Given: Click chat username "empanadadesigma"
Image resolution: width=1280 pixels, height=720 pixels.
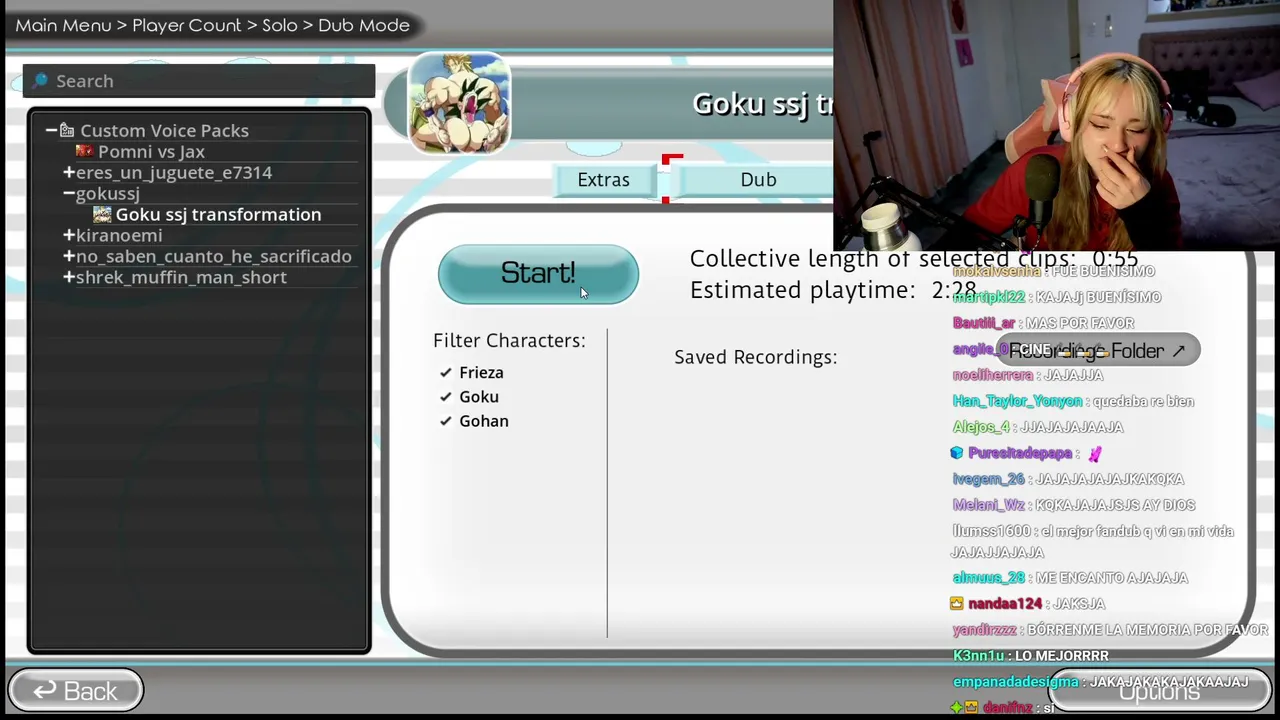Looking at the screenshot, I should 1015,681.
